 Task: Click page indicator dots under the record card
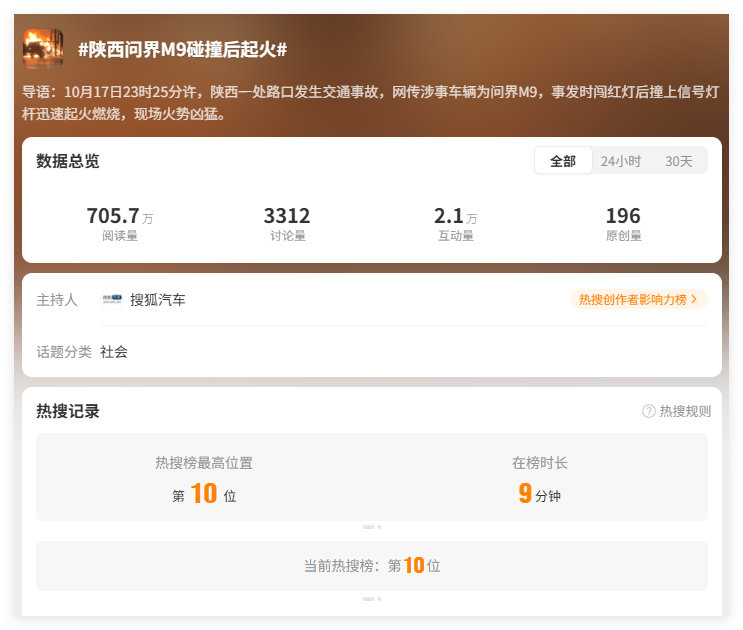[x=372, y=527]
